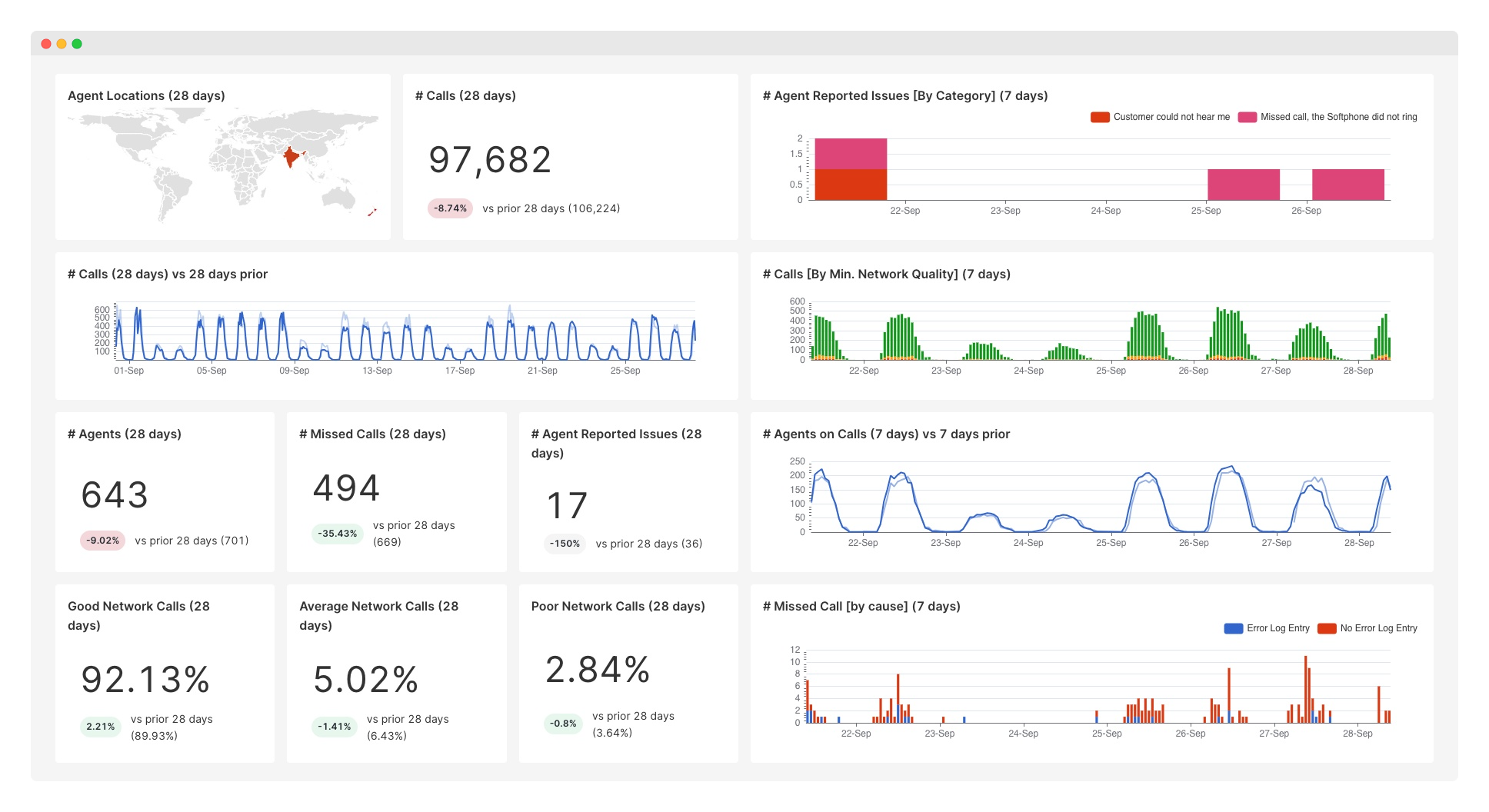
Task: Click the '# Calls (28 days)' panel title
Action: (465, 95)
